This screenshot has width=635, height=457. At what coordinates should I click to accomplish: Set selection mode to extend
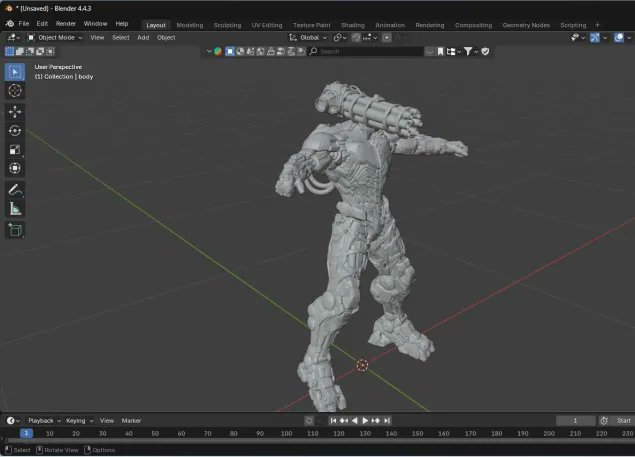pos(19,51)
